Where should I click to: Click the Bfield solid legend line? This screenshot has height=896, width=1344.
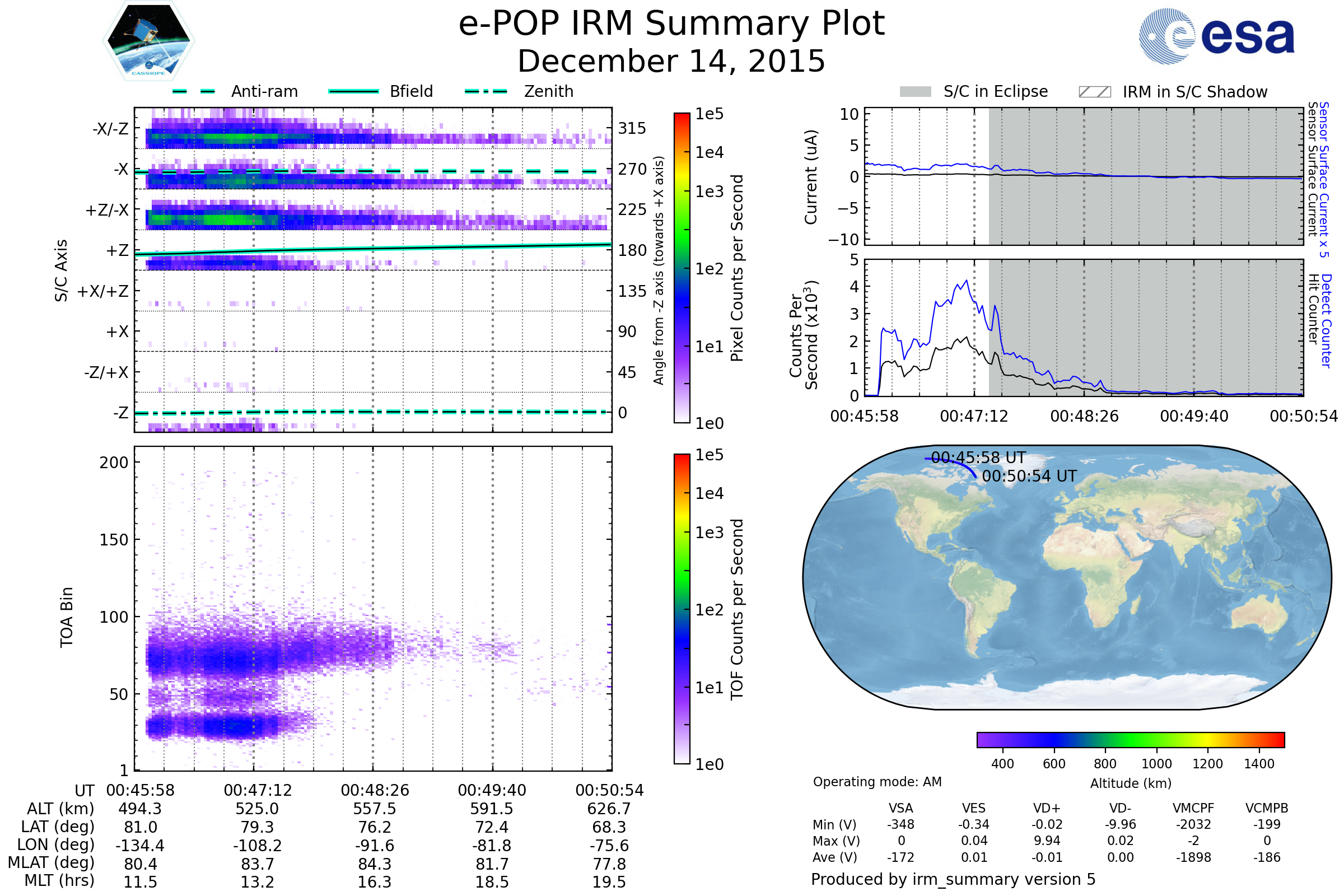tap(353, 91)
